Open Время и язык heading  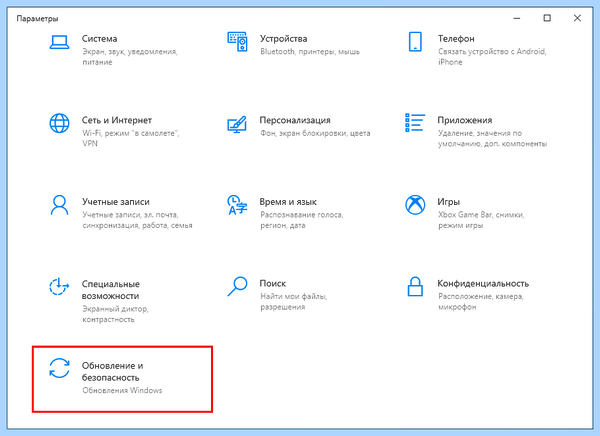[288, 202]
